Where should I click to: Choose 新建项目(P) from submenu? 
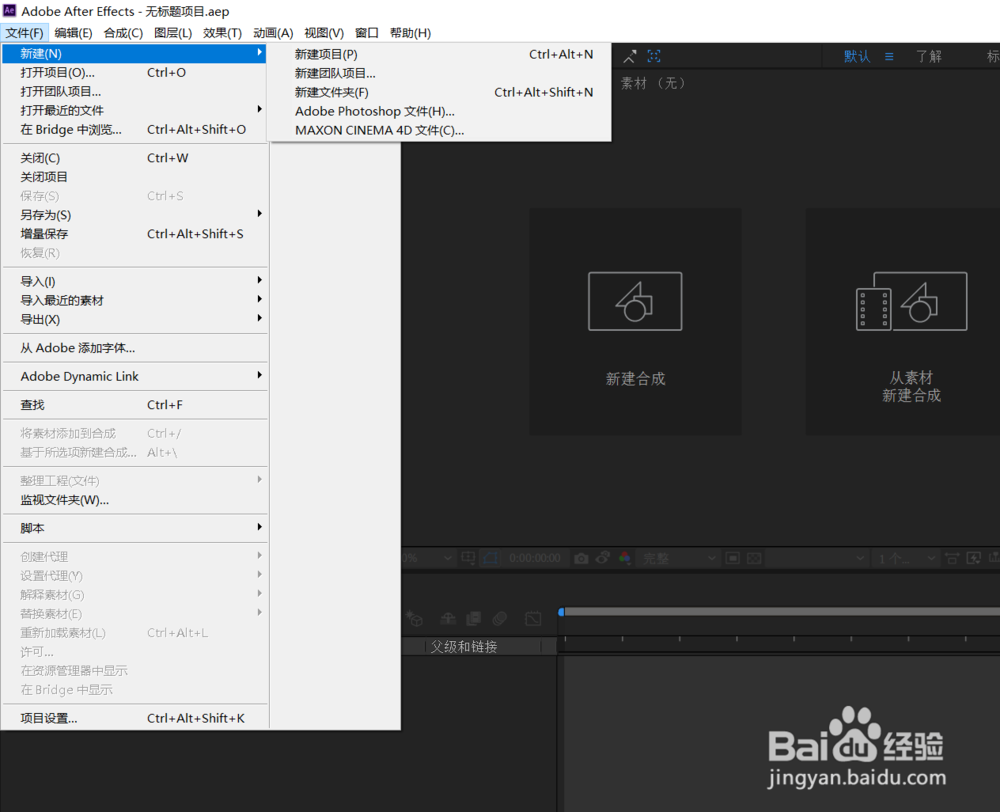(439, 54)
